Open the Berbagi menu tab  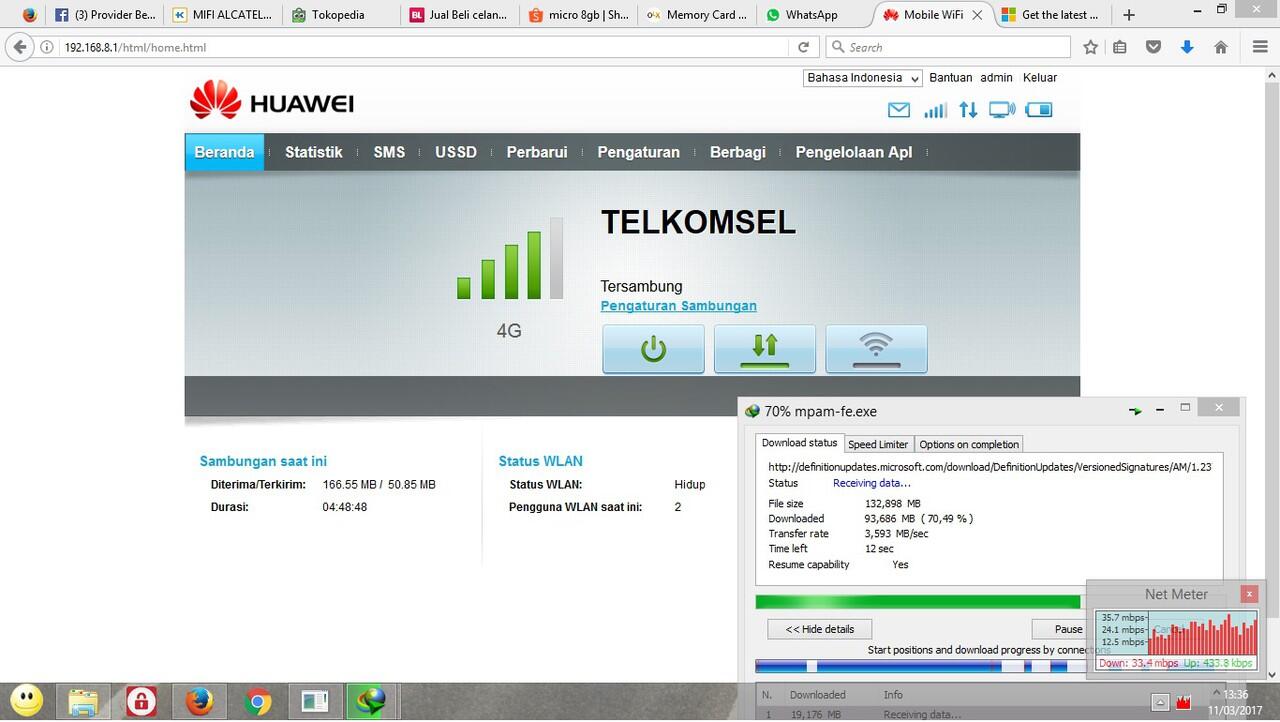[x=738, y=152]
